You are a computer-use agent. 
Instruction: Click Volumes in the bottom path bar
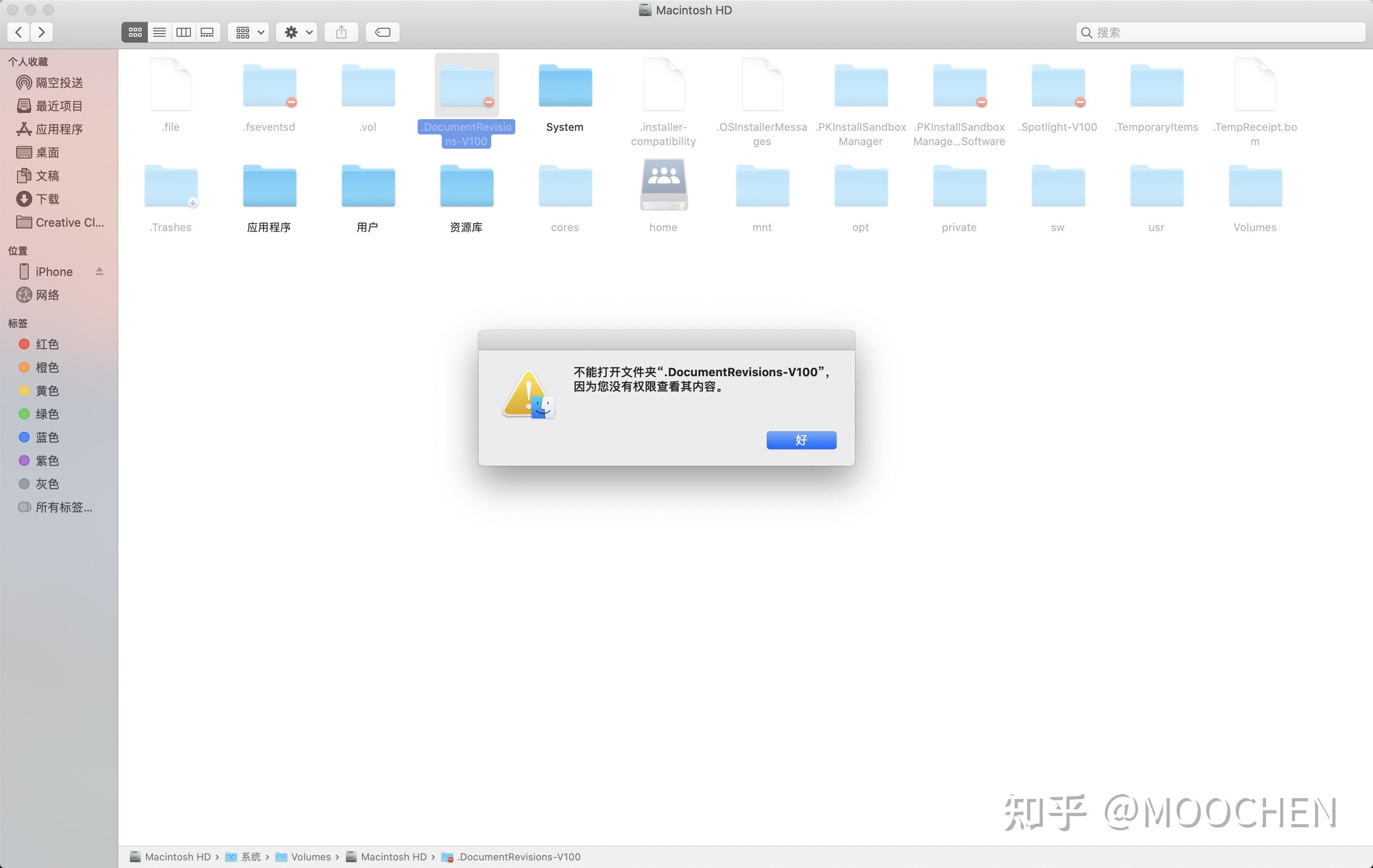click(x=310, y=857)
